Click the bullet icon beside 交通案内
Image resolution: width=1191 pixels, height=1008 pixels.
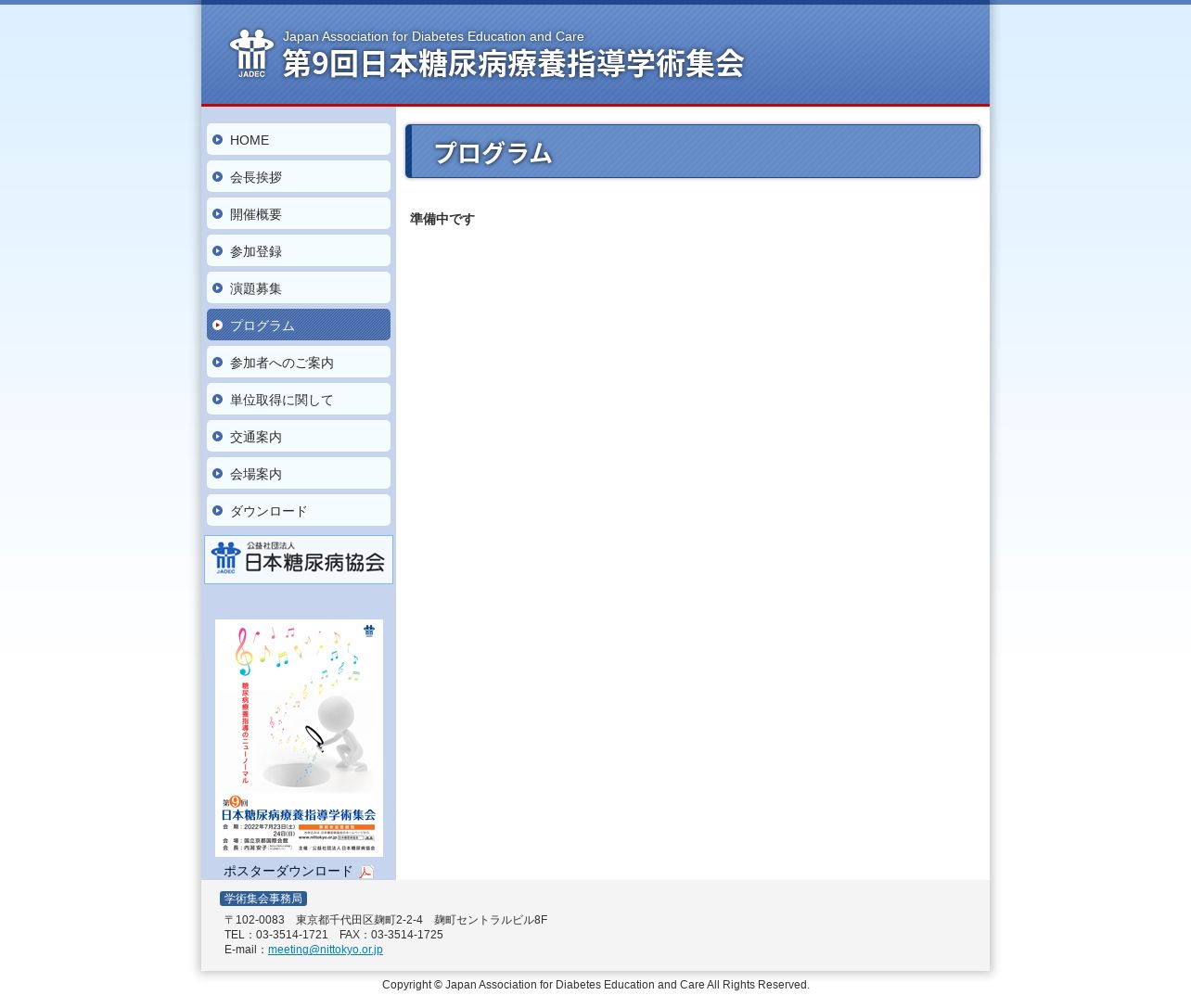click(x=217, y=436)
